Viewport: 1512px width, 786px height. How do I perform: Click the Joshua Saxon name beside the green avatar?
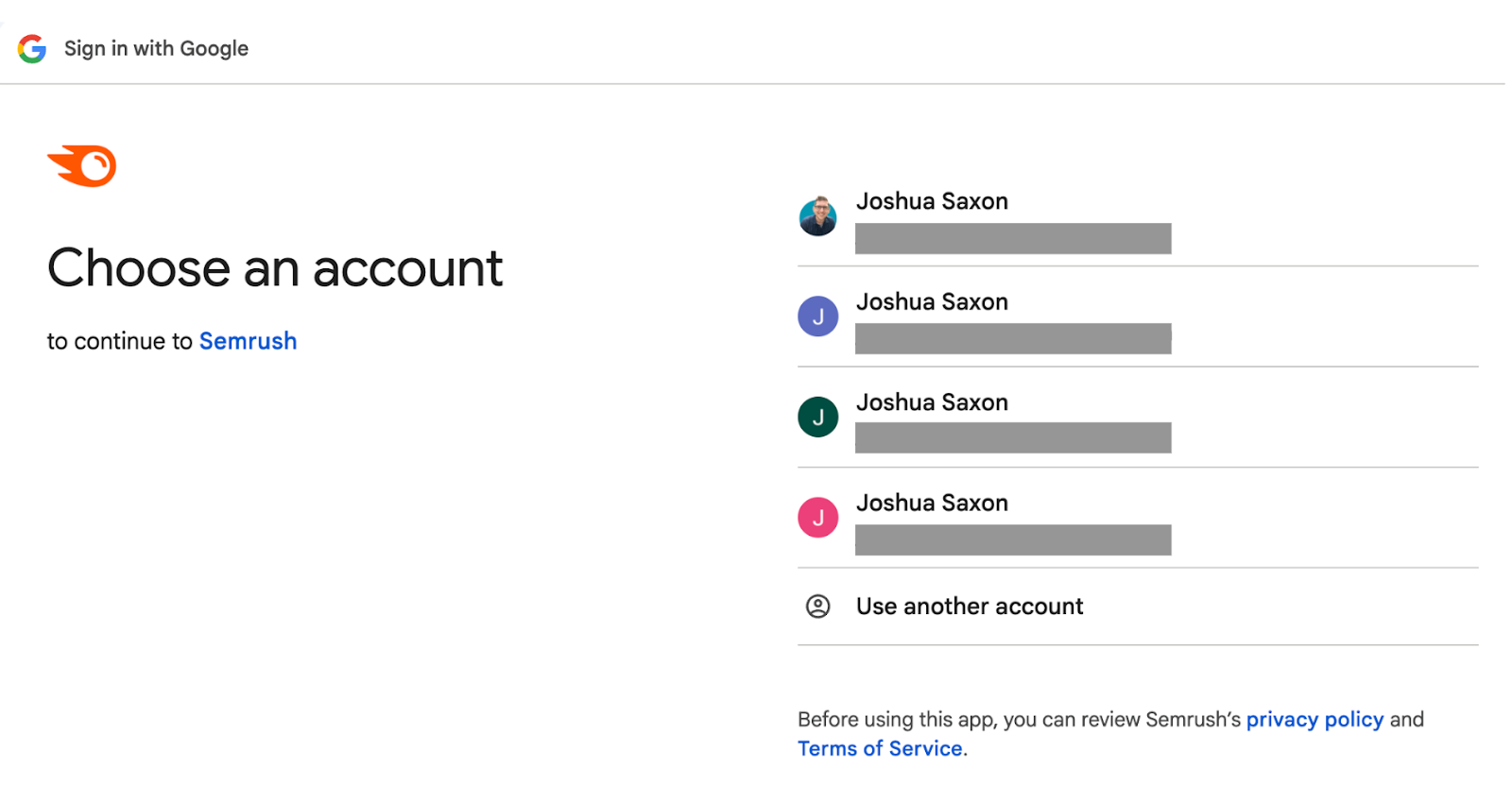(x=932, y=402)
